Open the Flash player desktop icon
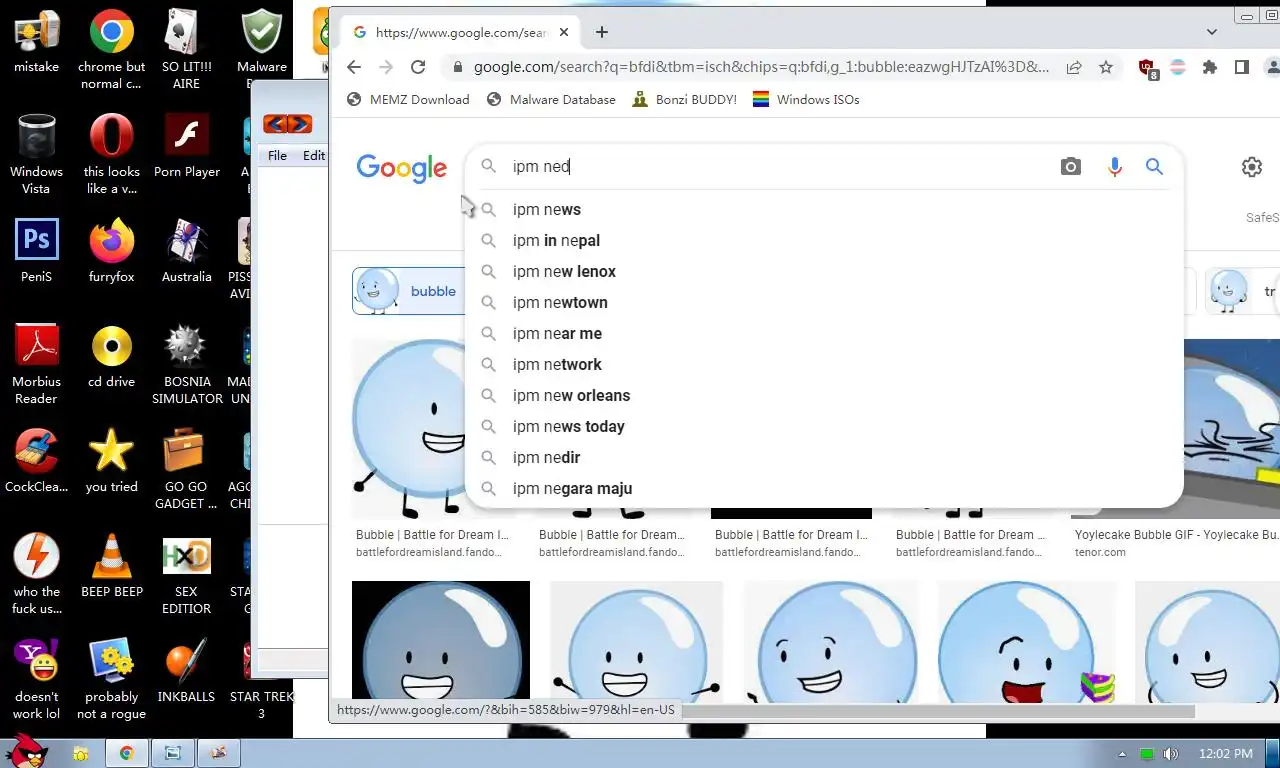 pos(186,146)
